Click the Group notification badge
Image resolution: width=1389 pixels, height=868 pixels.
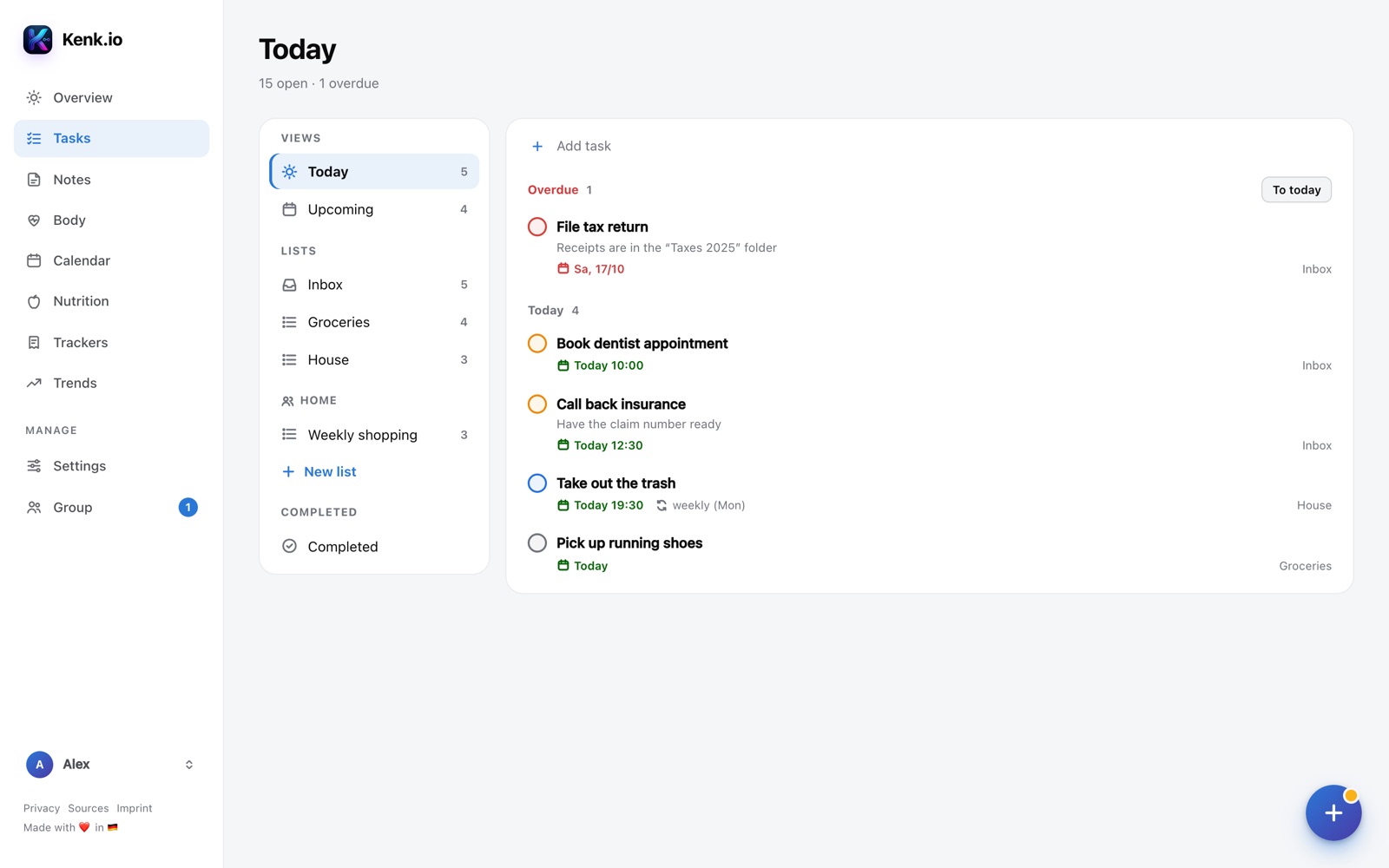[188, 508]
